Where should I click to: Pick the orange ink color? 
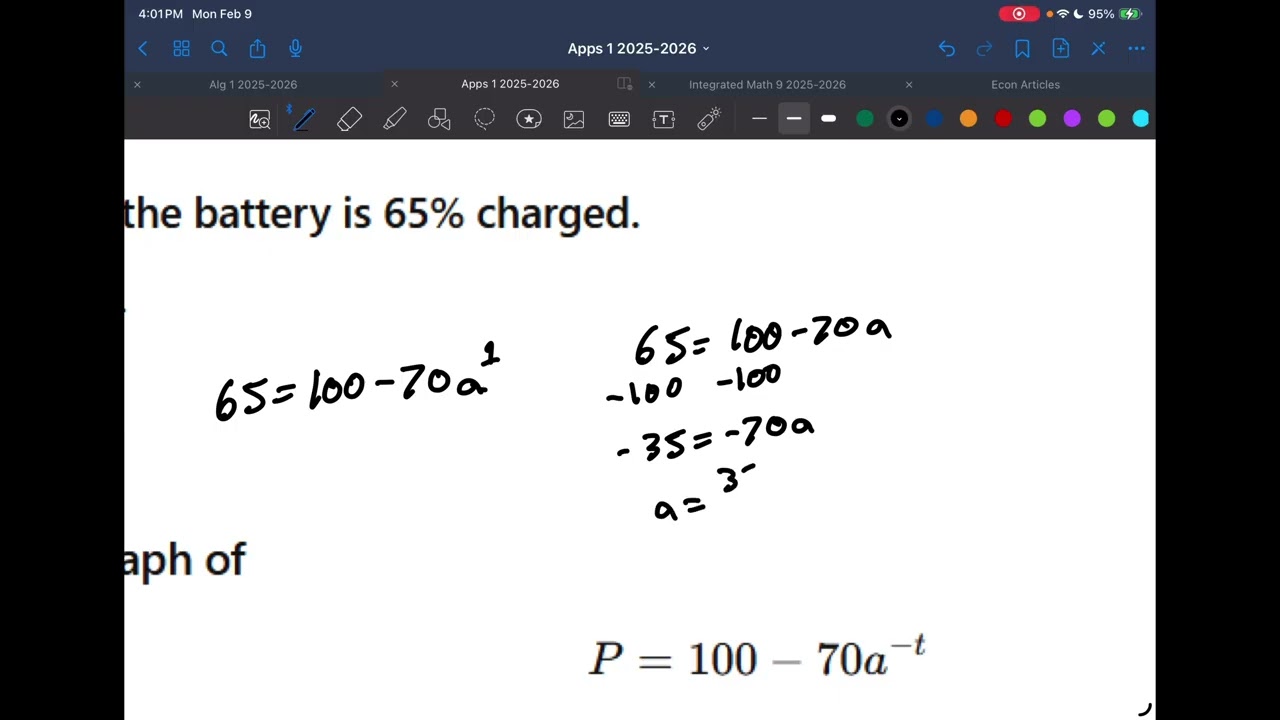968,119
